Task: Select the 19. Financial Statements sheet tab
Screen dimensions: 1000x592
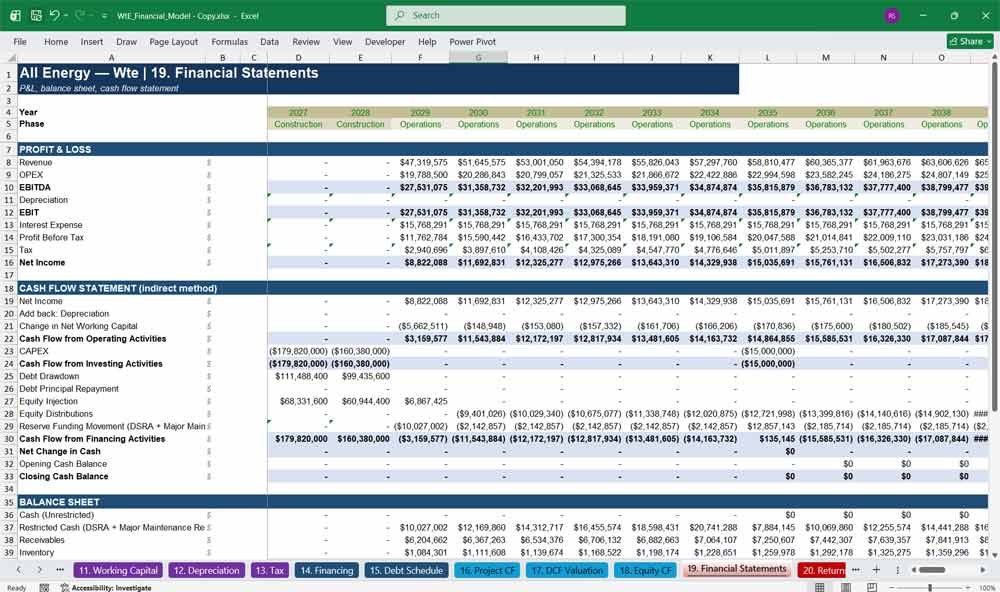Action: coord(737,569)
